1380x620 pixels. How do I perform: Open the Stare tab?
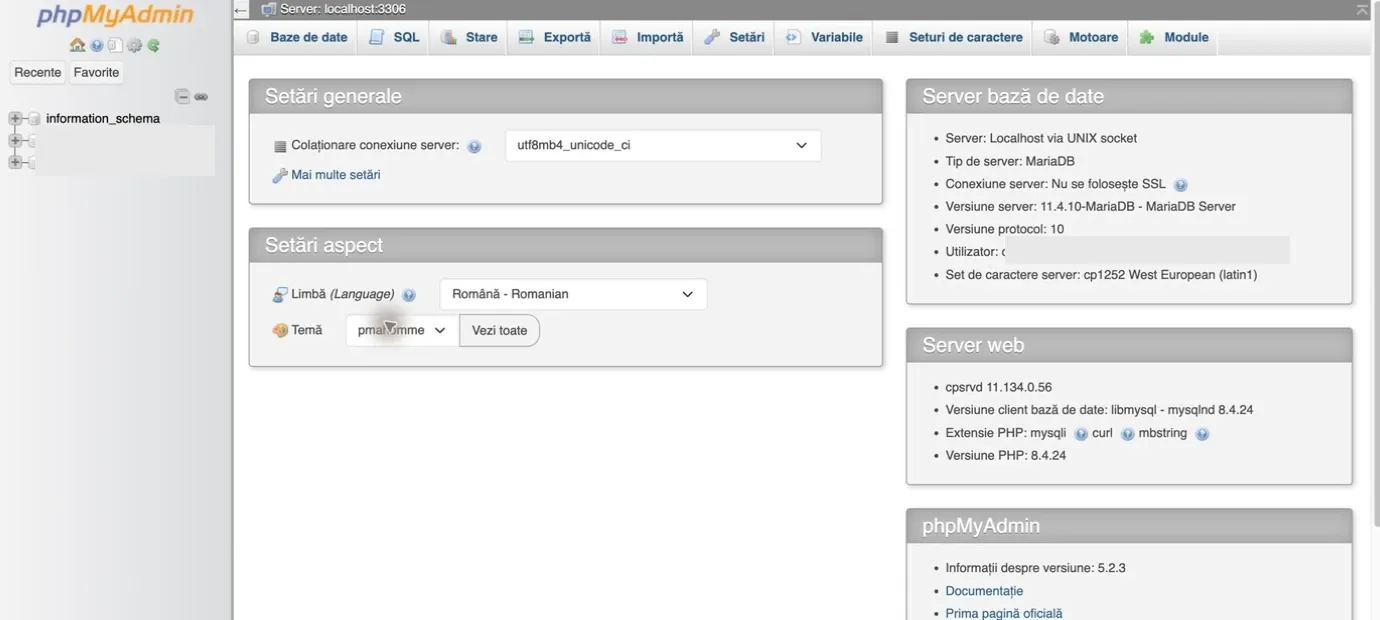coord(469,37)
